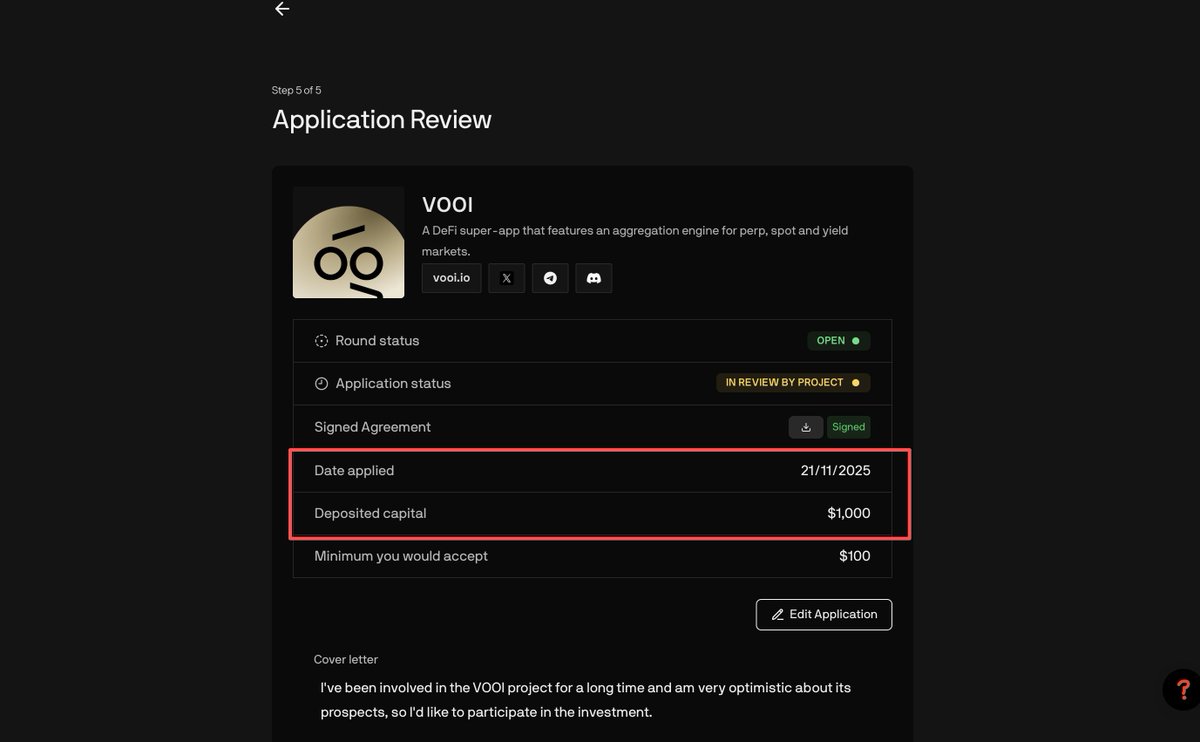Click the IN REVIEW BY PROJECT badge
Image resolution: width=1200 pixels, height=742 pixels.
[x=793, y=383]
